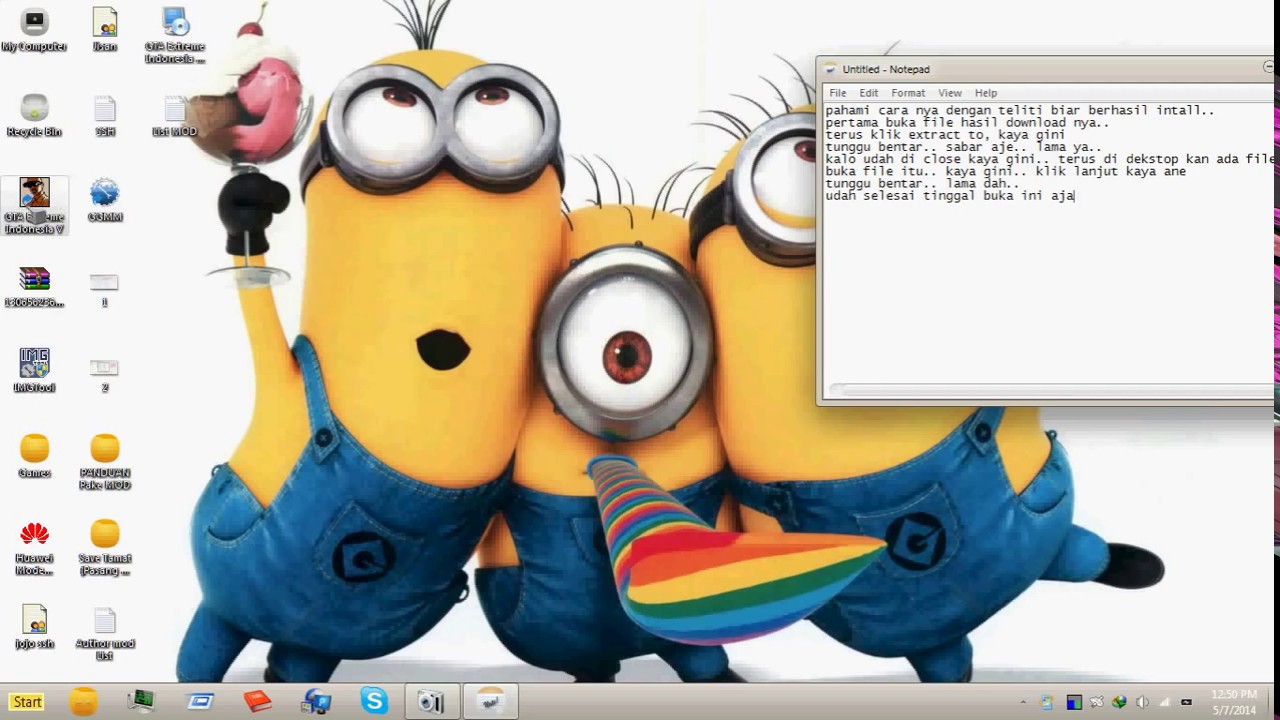Image resolution: width=1280 pixels, height=720 pixels.
Task: Open Notepad File menu
Action: click(837, 93)
